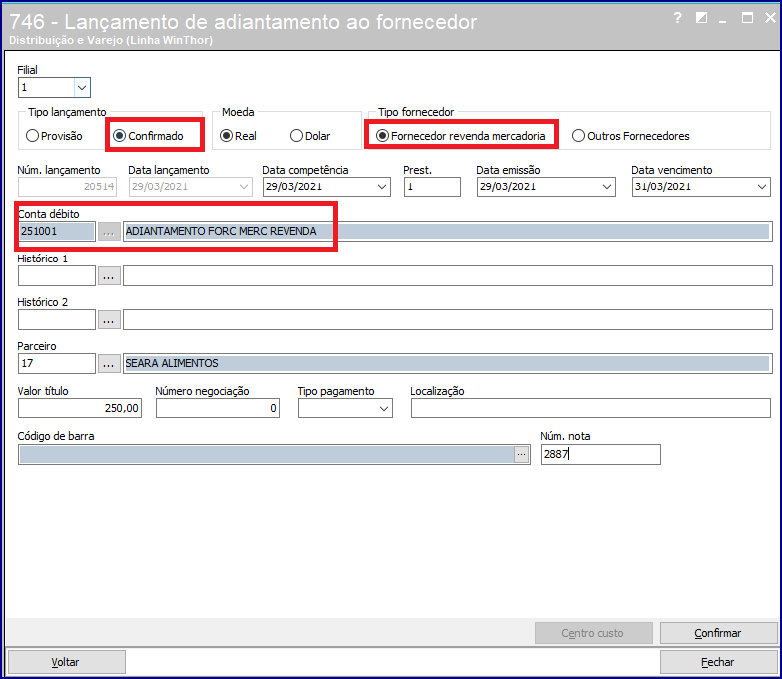The image size is (782, 679).
Task: Click the Voltar button
Action: (x=66, y=662)
